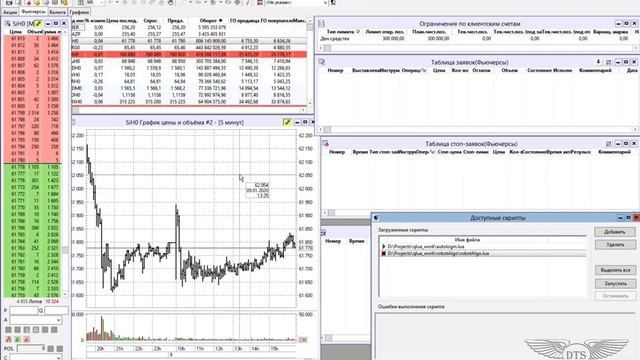Open filter on Опер. column in стоп-заявок table
This screenshot has width=640, height=360.
[432, 152]
